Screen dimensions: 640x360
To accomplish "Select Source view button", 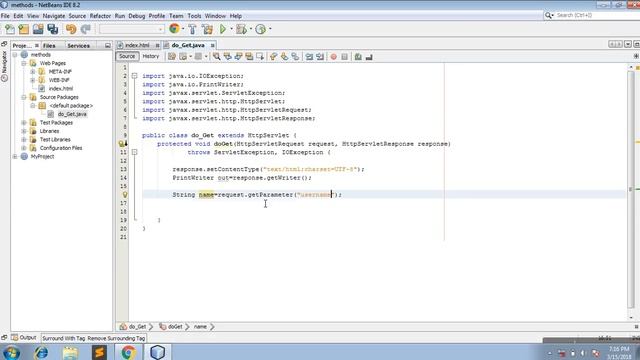I will 127,56.
